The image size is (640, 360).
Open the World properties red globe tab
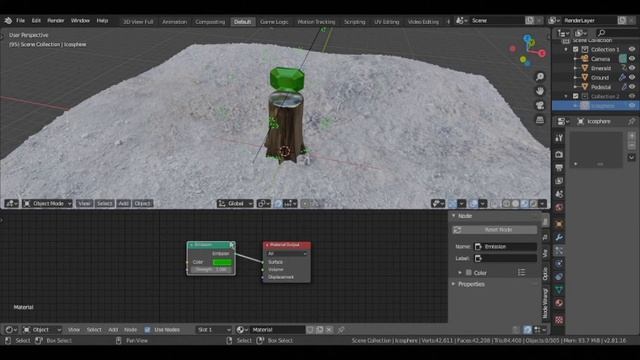pos(559,207)
